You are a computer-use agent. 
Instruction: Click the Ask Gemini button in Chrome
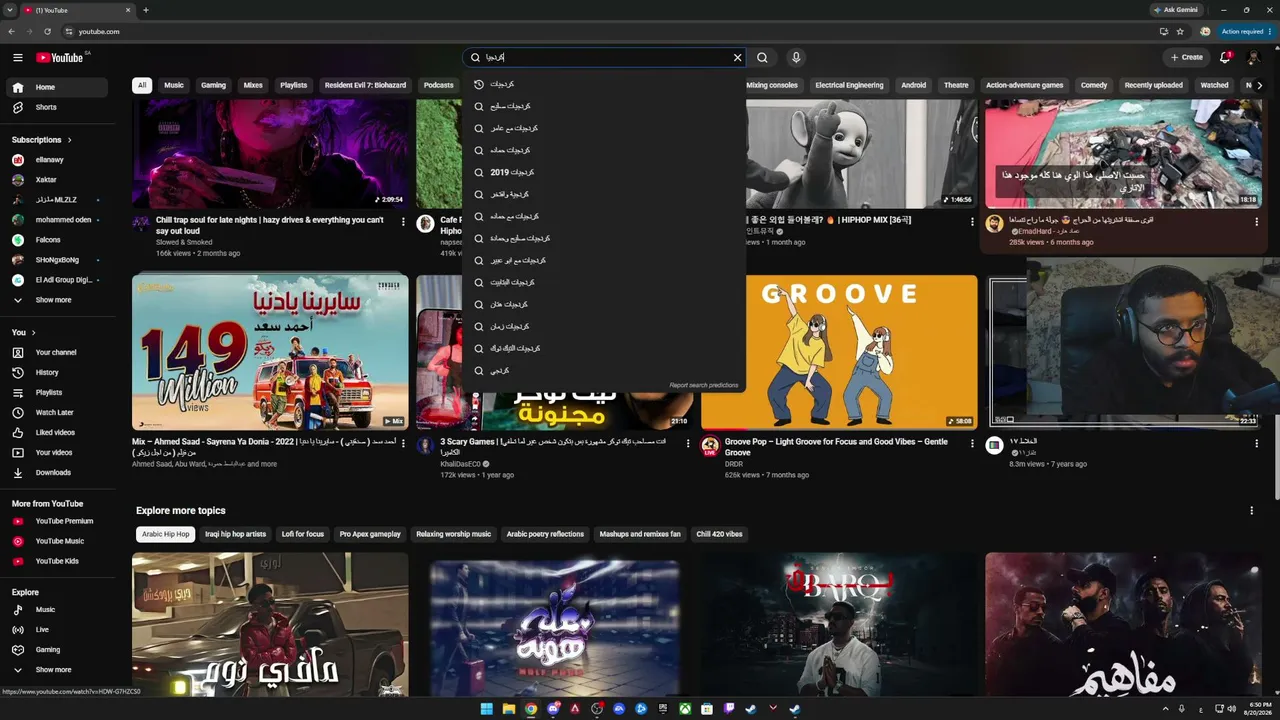pyautogui.click(x=1176, y=10)
